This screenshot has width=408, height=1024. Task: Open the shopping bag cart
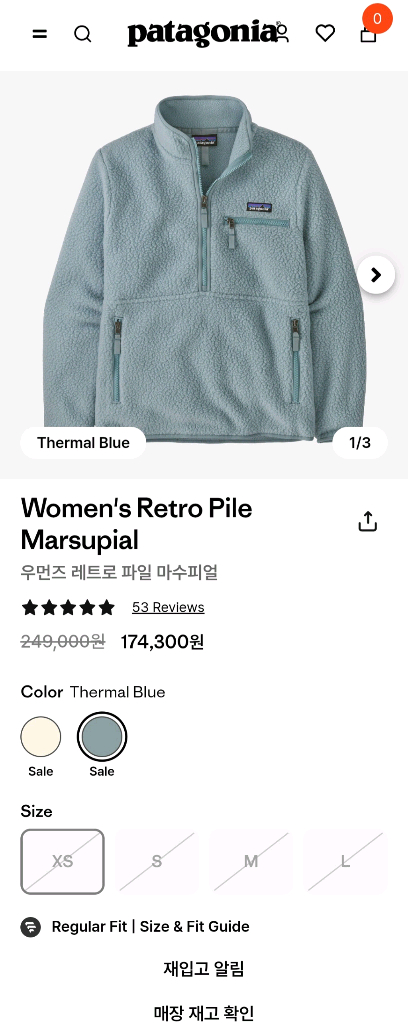pyautogui.click(x=369, y=33)
